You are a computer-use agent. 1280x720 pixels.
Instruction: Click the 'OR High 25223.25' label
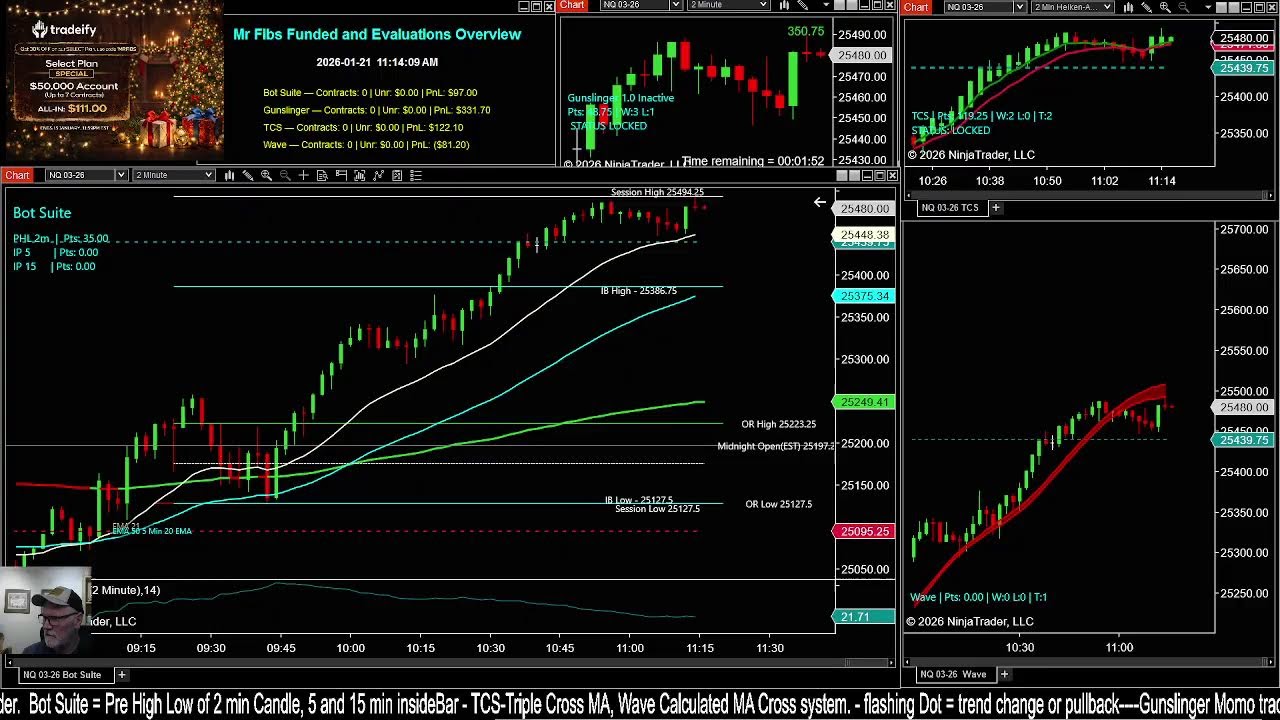(778, 424)
